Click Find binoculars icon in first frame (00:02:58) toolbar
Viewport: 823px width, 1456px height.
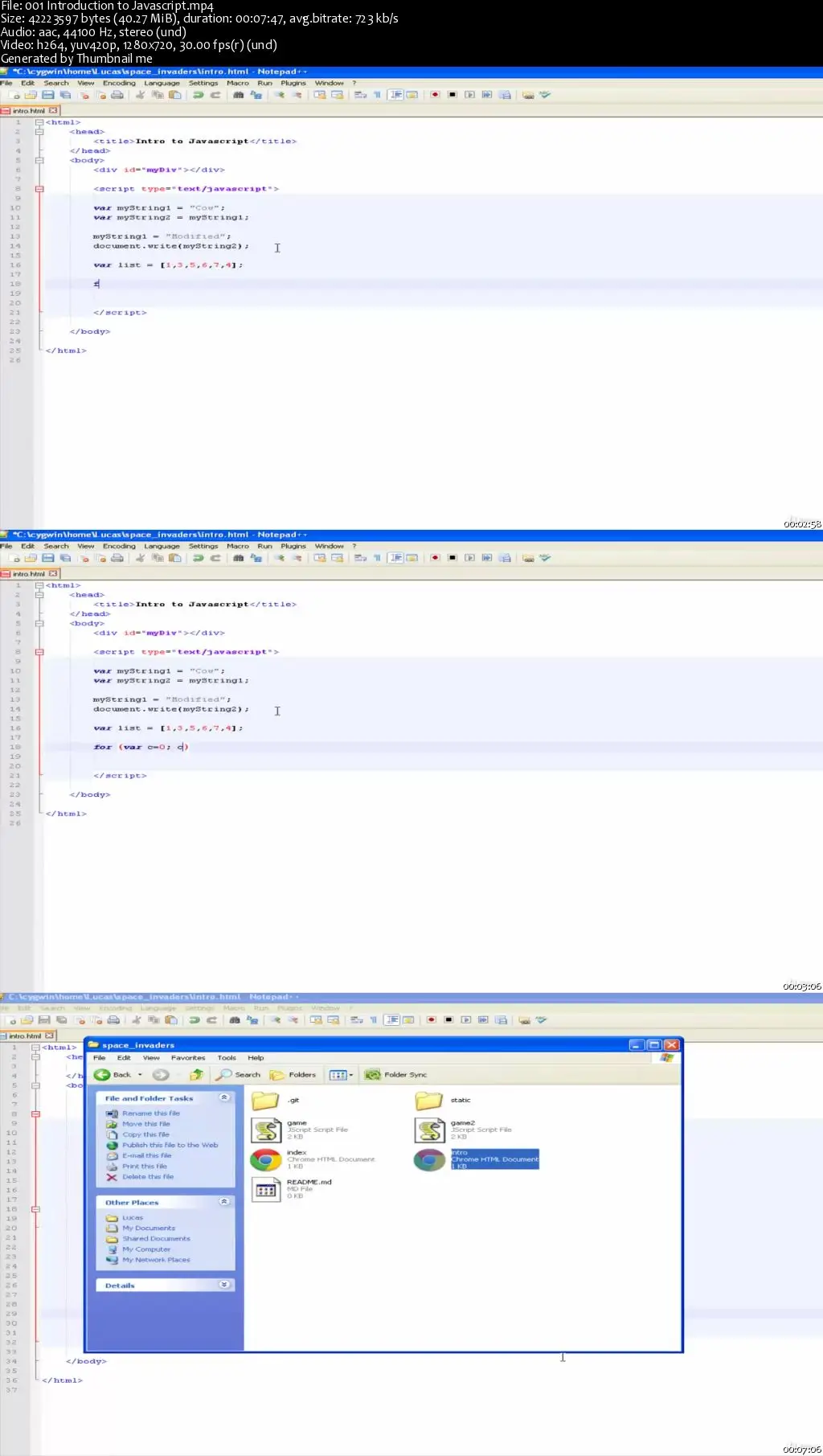pyautogui.click(x=238, y=95)
